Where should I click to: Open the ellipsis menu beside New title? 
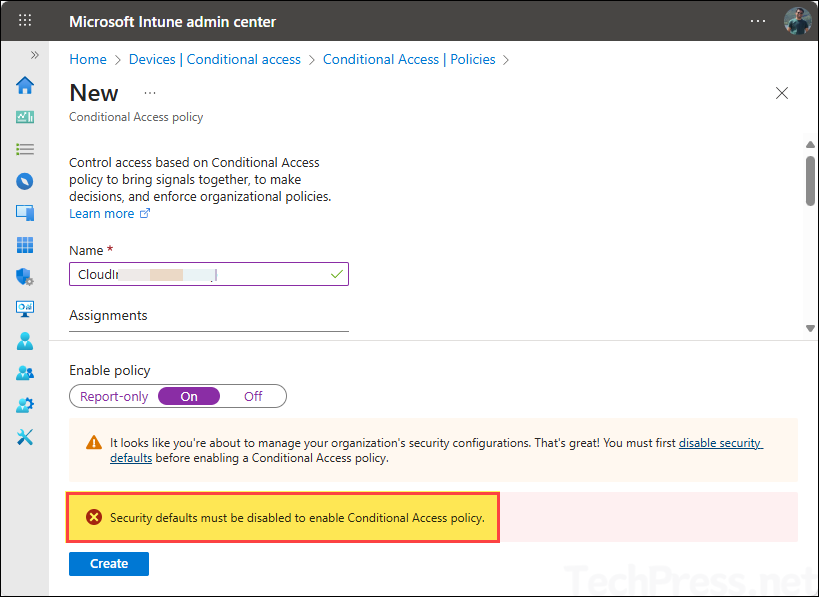click(x=150, y=93)
